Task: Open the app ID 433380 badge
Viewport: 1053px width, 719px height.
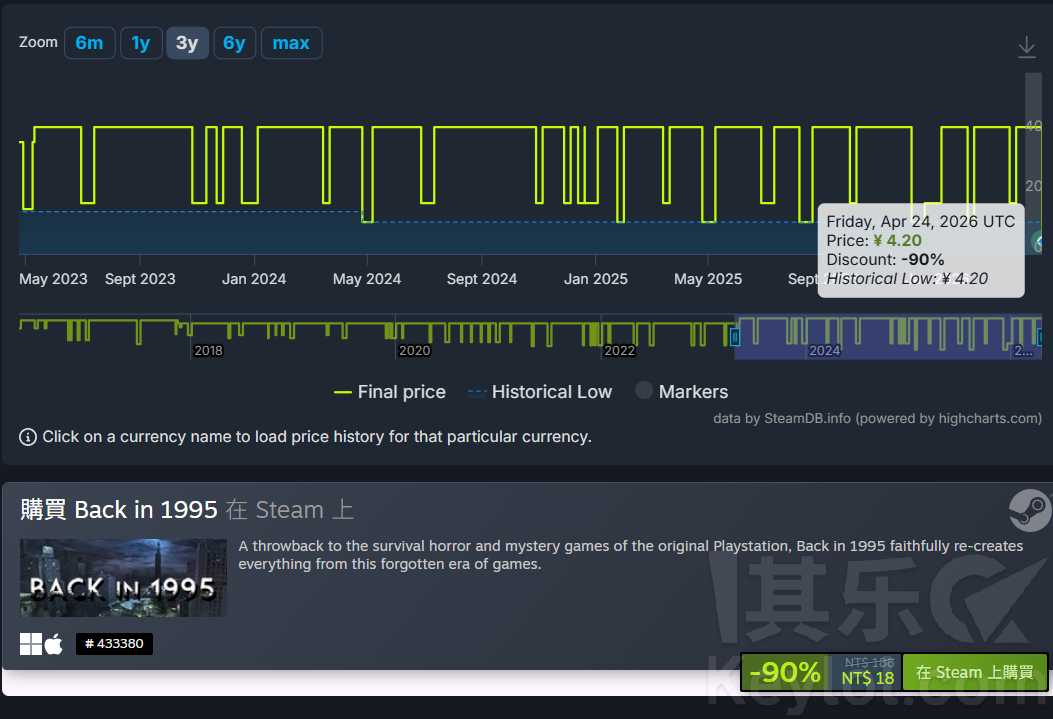Action: (x=114, y=644)
